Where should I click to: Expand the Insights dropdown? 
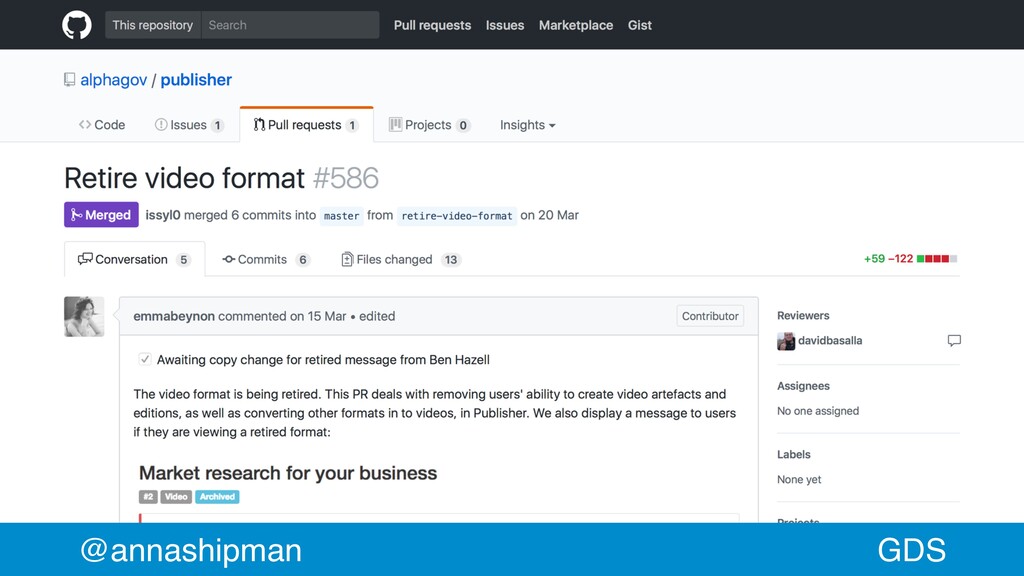point(528,125)
